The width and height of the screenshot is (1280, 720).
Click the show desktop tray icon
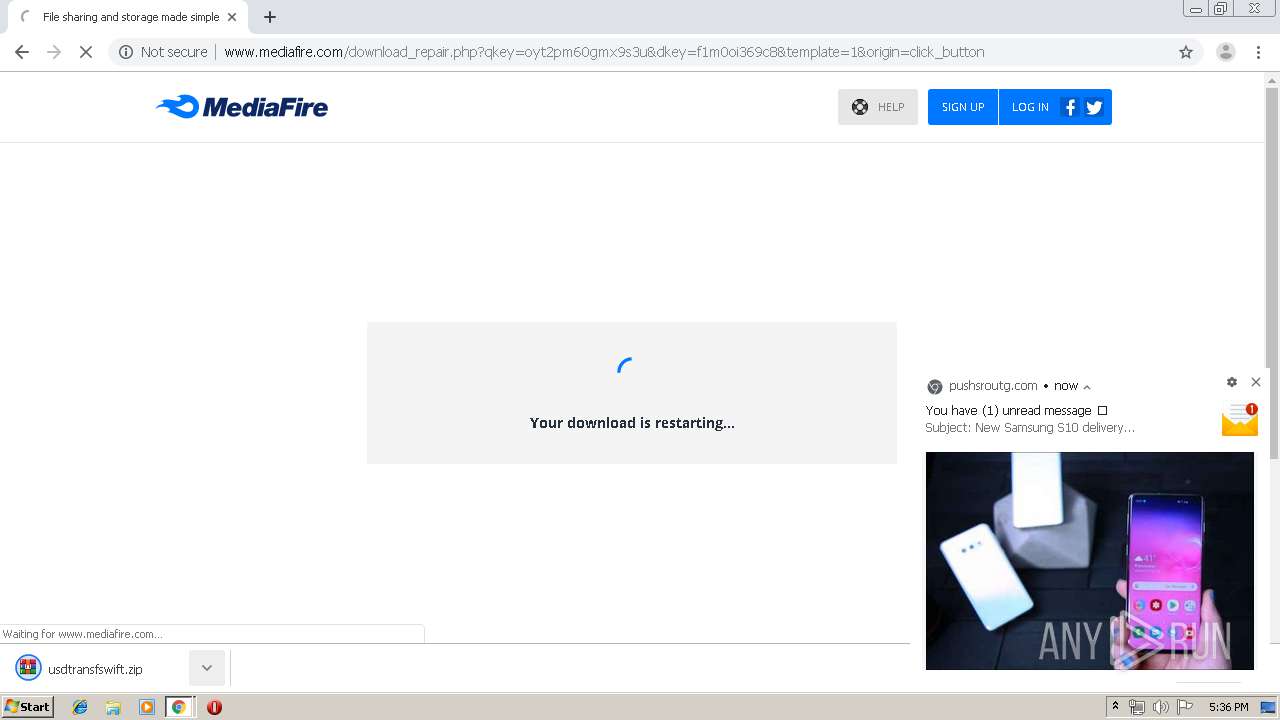(x=1268, y=707)
